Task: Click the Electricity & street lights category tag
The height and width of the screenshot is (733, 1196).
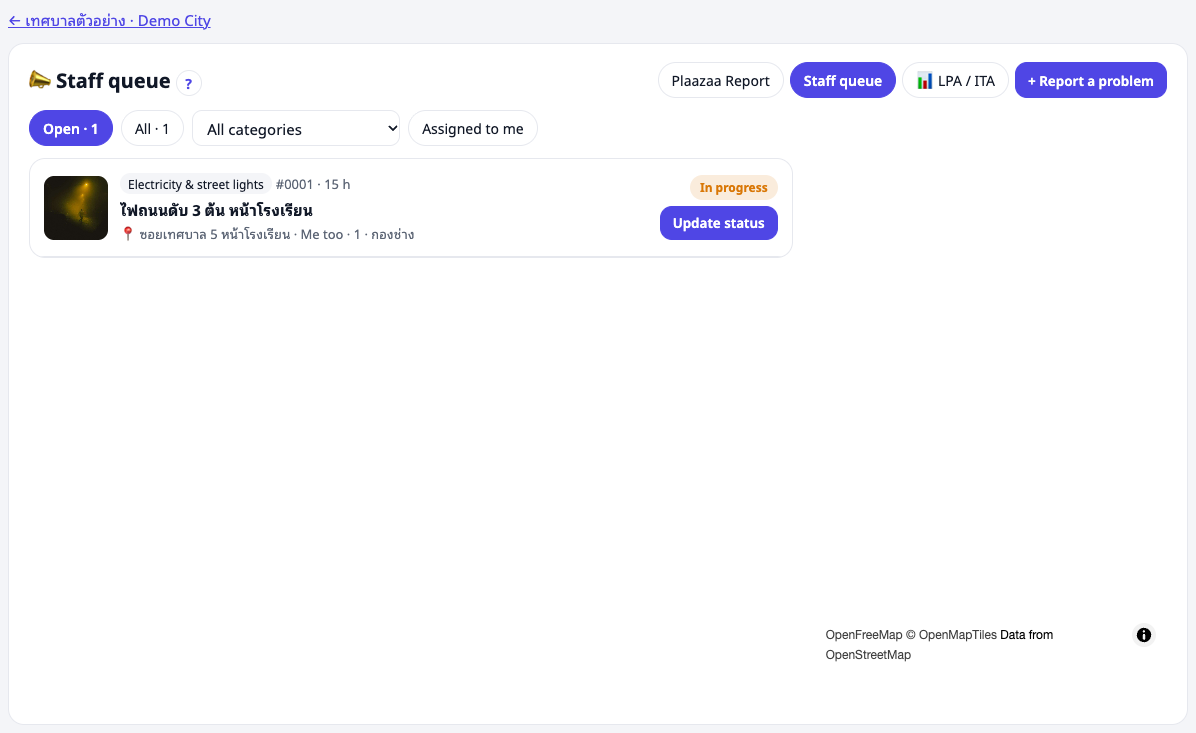Action: pos(195,184)
